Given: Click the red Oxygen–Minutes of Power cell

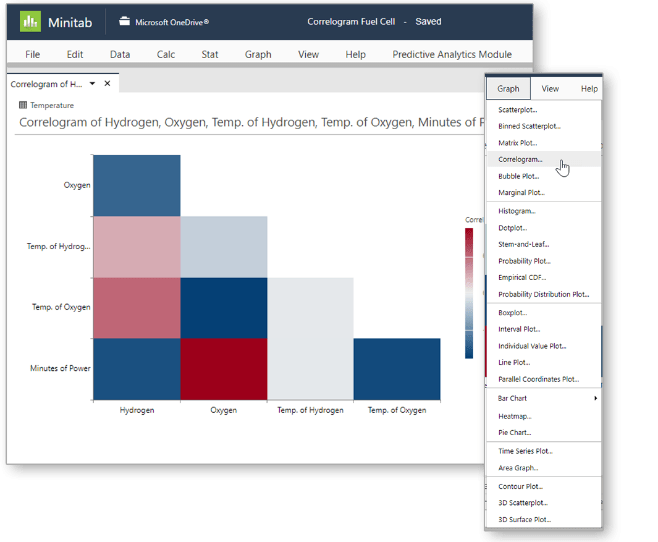Looking at the screenshot, I should coord(224,369).
